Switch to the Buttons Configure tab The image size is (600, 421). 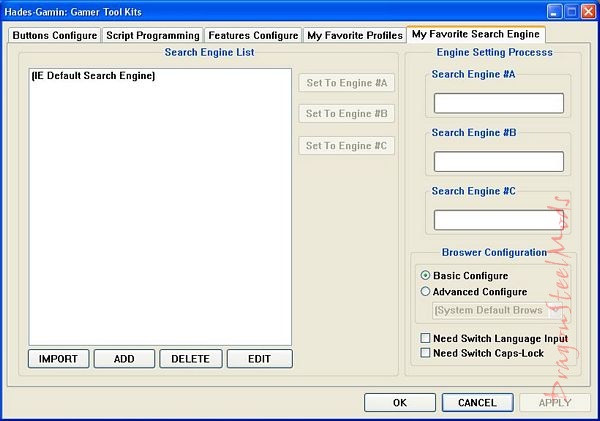coord(54,35)
